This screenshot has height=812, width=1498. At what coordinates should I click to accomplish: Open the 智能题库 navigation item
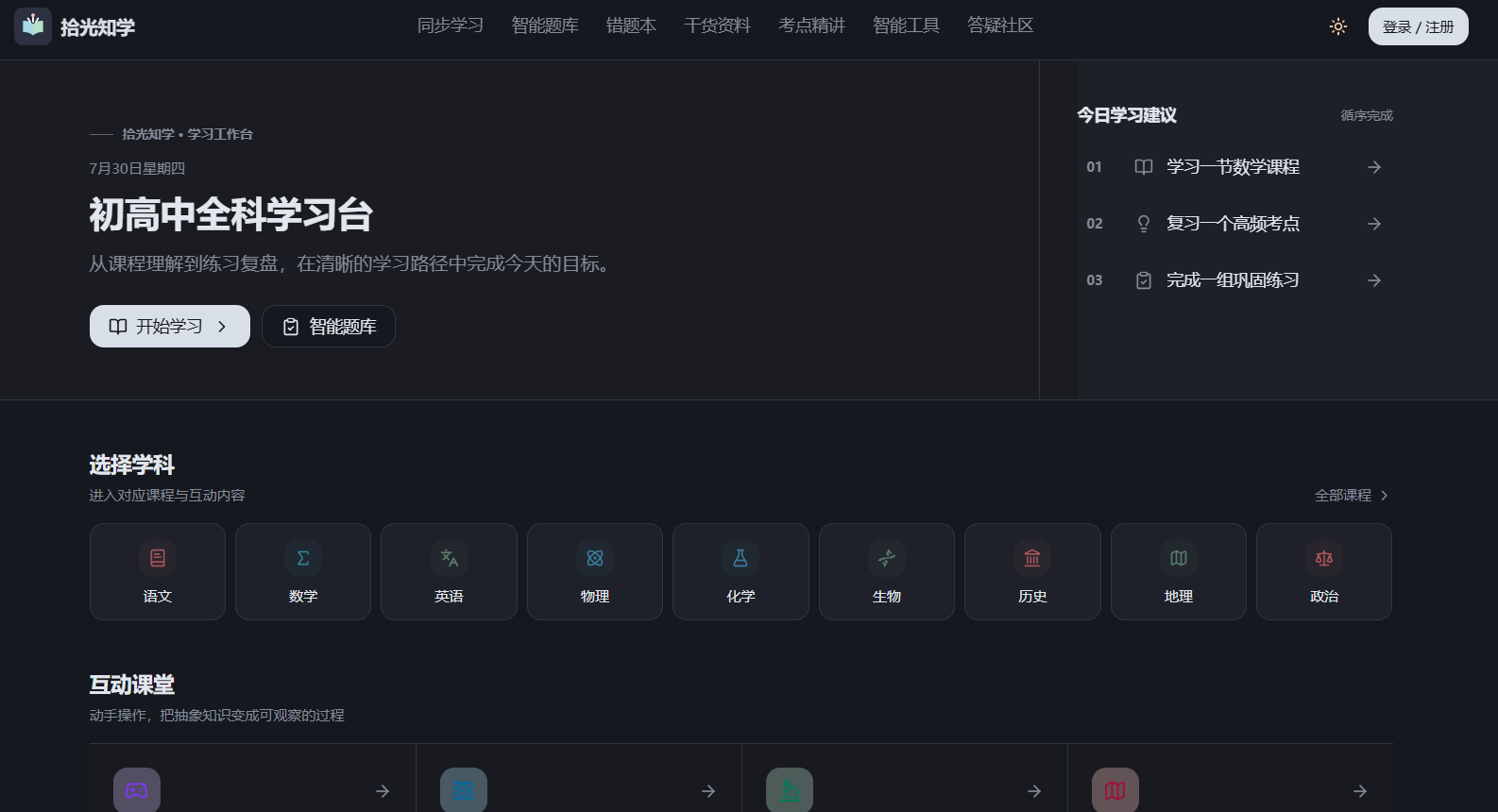[x=545, y=25]
